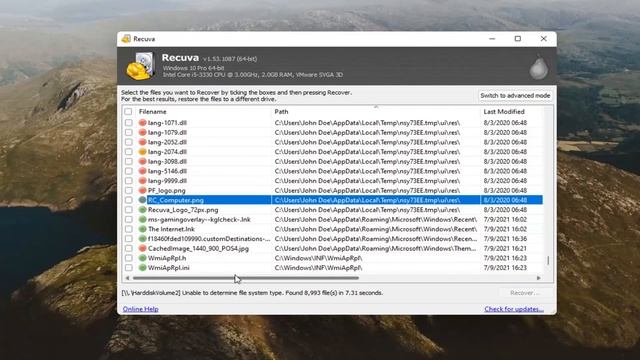Click red status dot for CachedImage_1440_900_POS4.jpg

(x=142, y=248)
